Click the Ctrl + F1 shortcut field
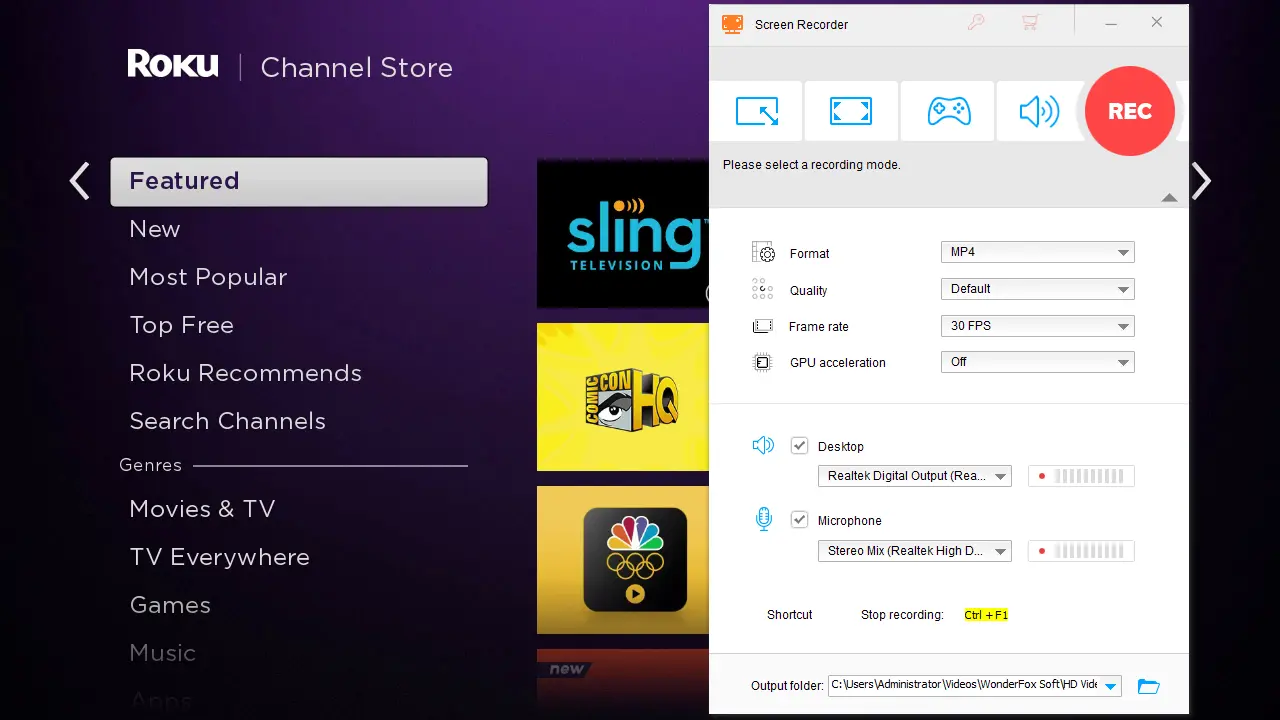 (x=986, y=615)
